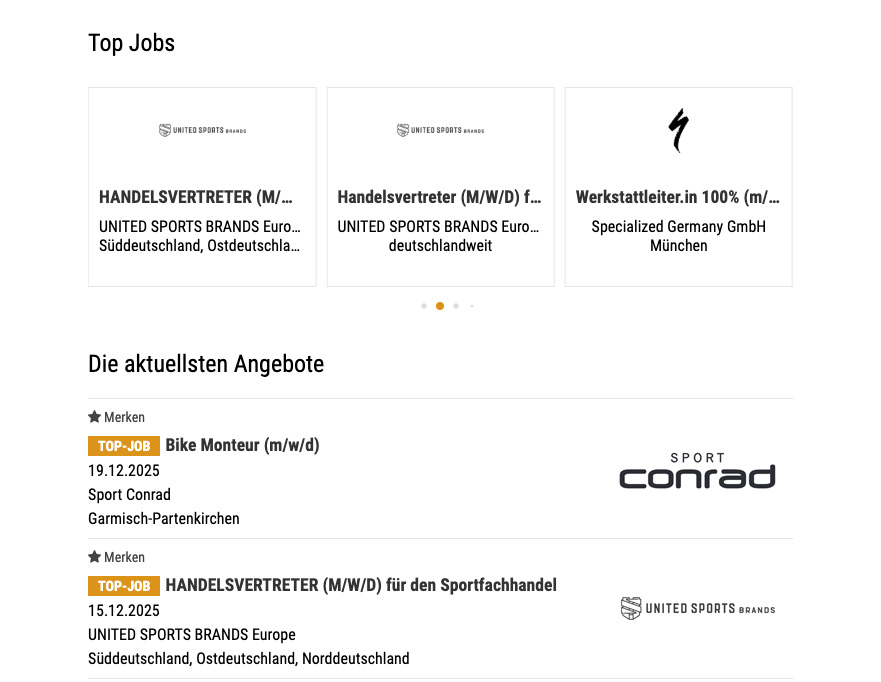
Task: Click the TOP-JOB badge next to Bike Monteur
Action: click(124, 446)
